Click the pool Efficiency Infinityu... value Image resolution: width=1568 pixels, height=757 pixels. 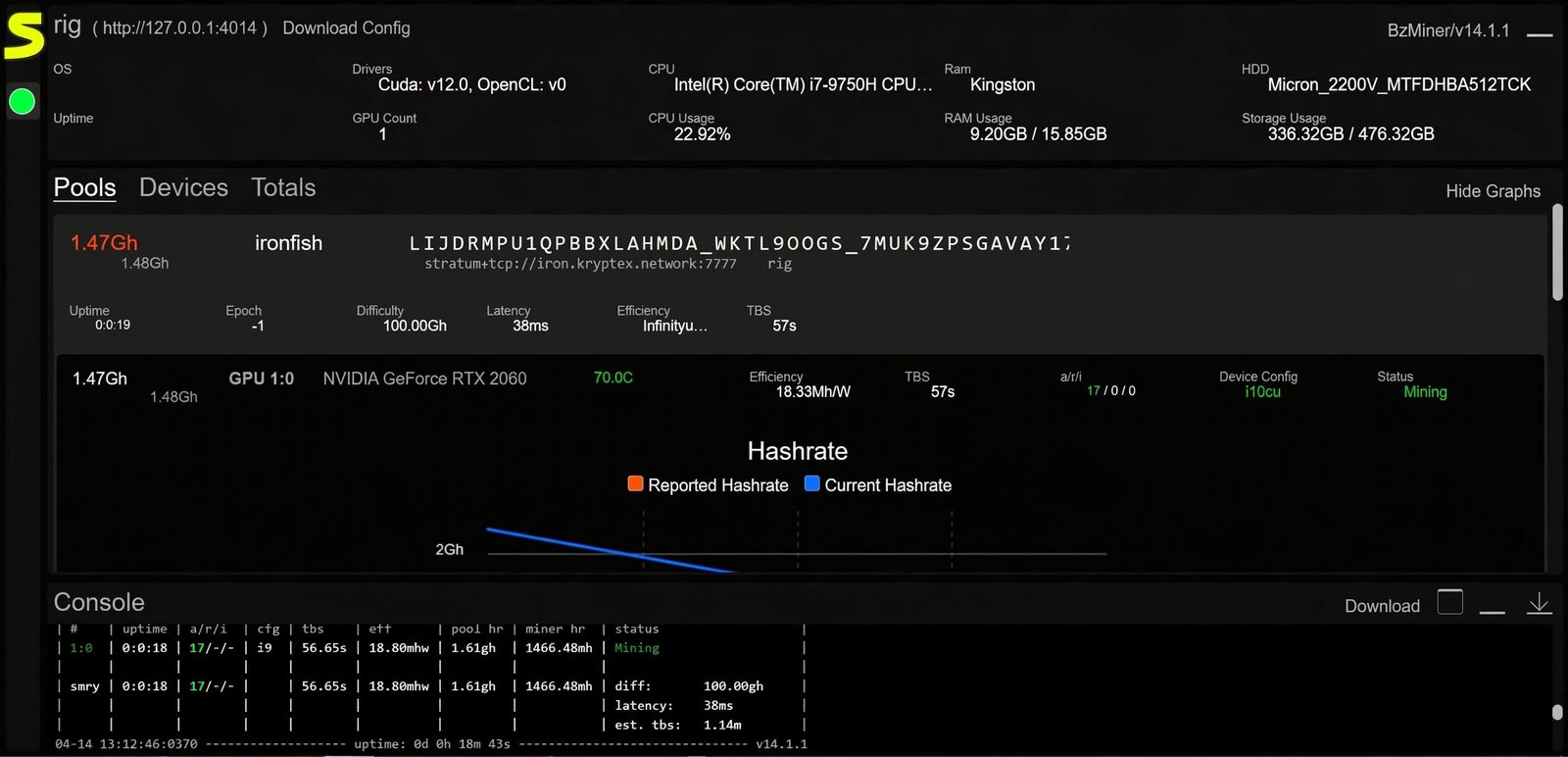(675, 326)
